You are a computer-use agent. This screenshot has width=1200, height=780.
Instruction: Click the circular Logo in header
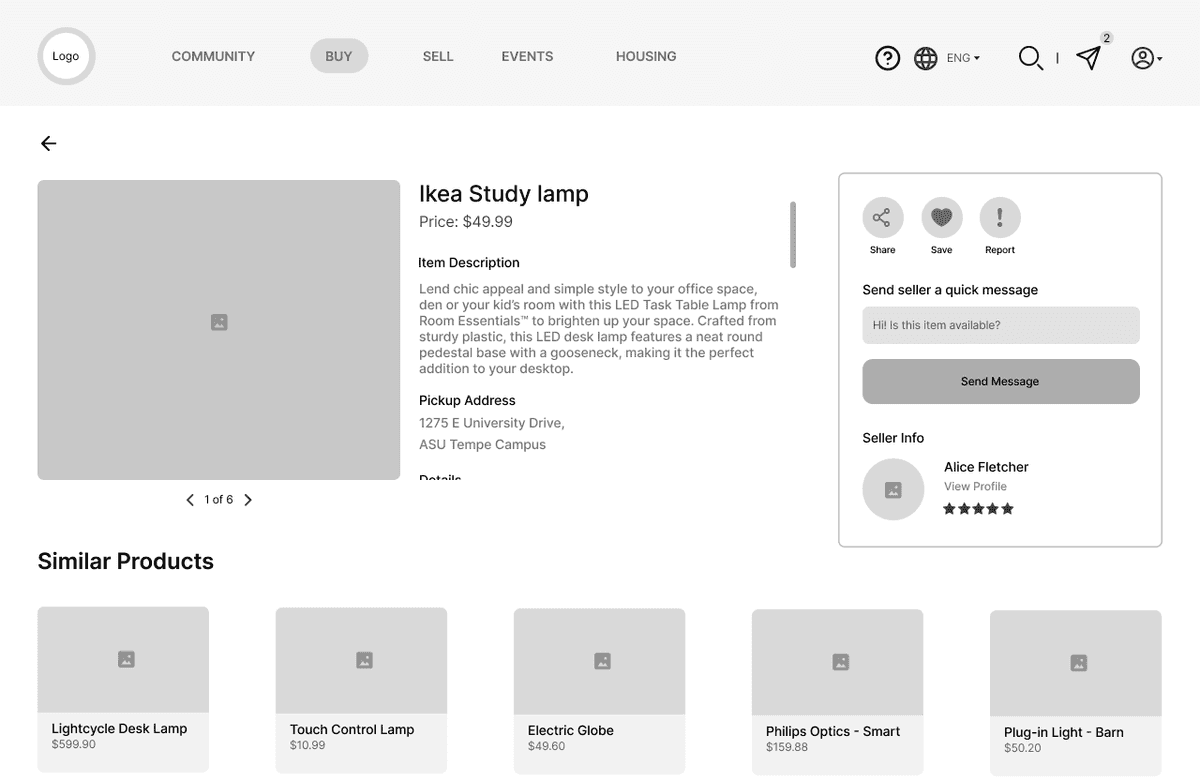pos(66,56)
